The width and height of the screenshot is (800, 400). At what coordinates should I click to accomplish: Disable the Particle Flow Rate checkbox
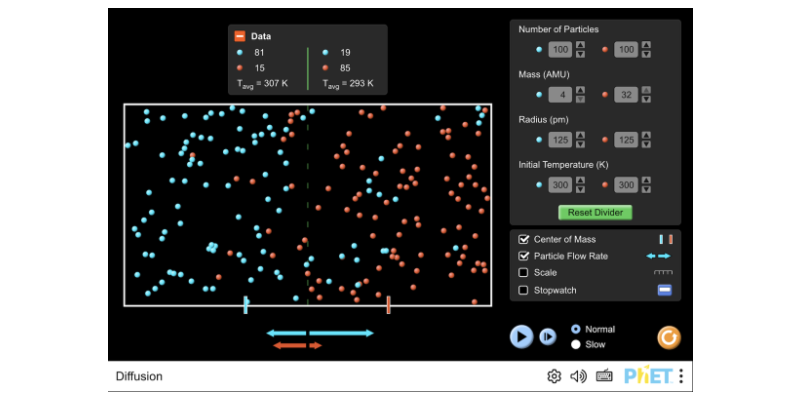(x=523, y=256)
